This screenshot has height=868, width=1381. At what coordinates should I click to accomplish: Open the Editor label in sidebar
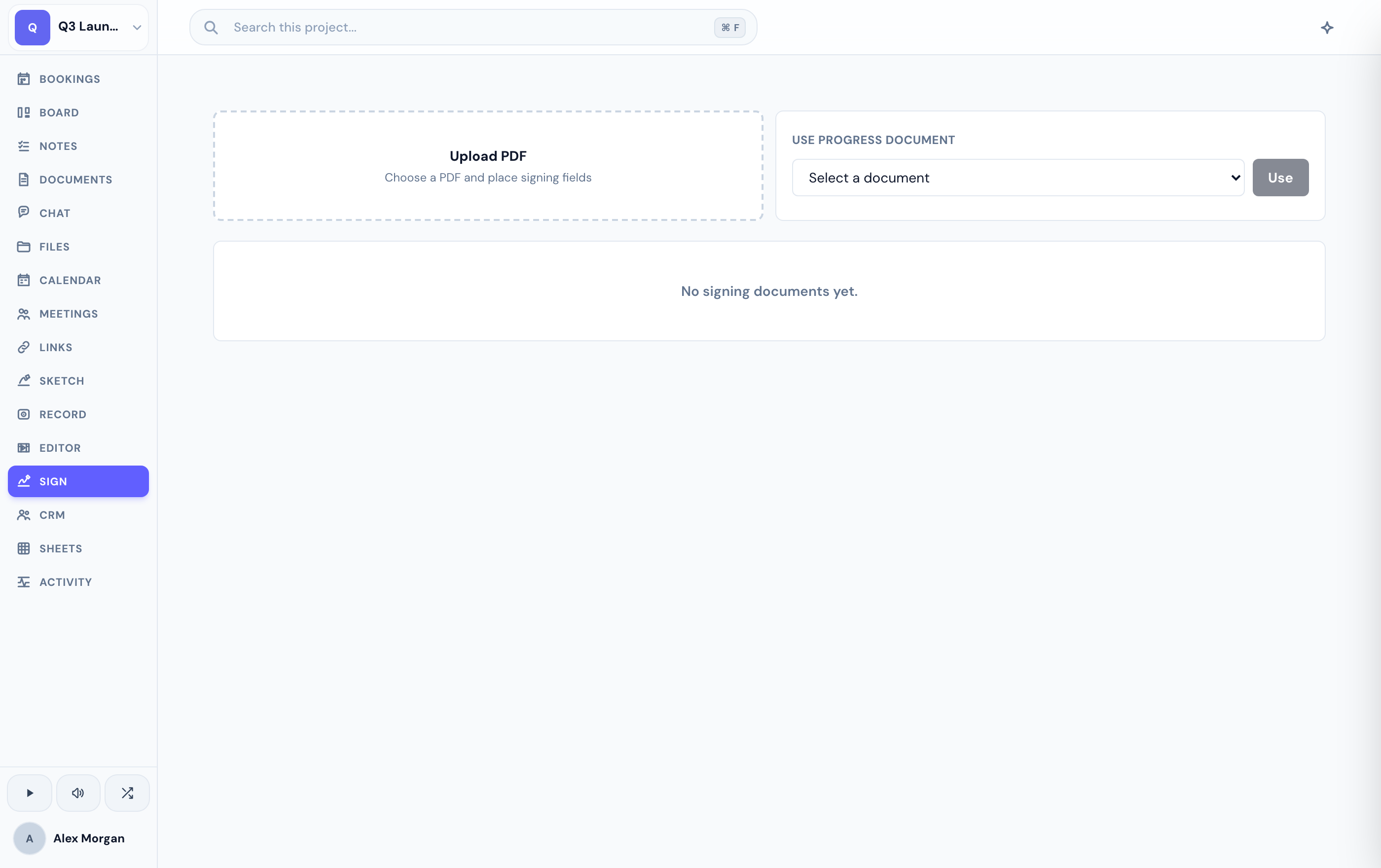click(60, 448)
